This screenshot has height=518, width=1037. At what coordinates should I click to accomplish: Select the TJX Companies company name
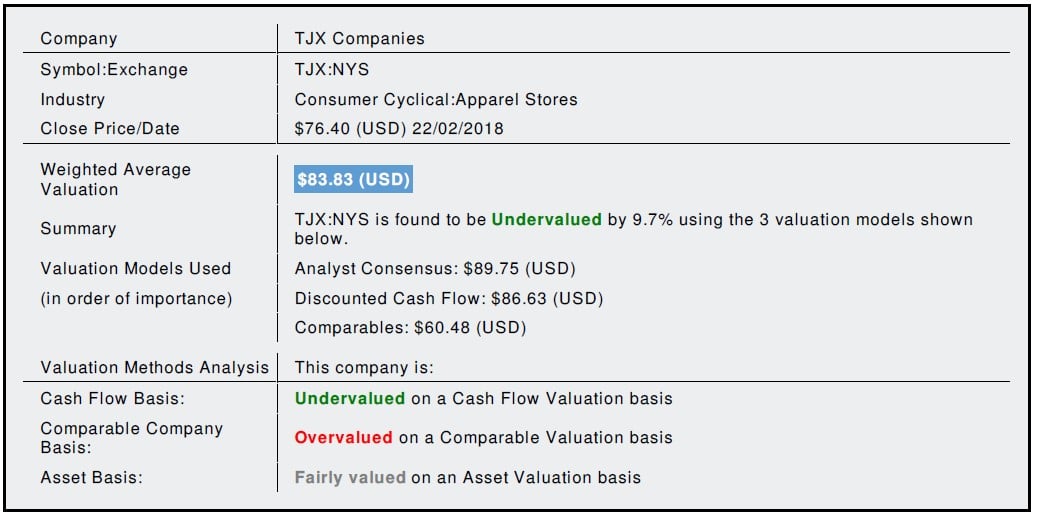359,39
